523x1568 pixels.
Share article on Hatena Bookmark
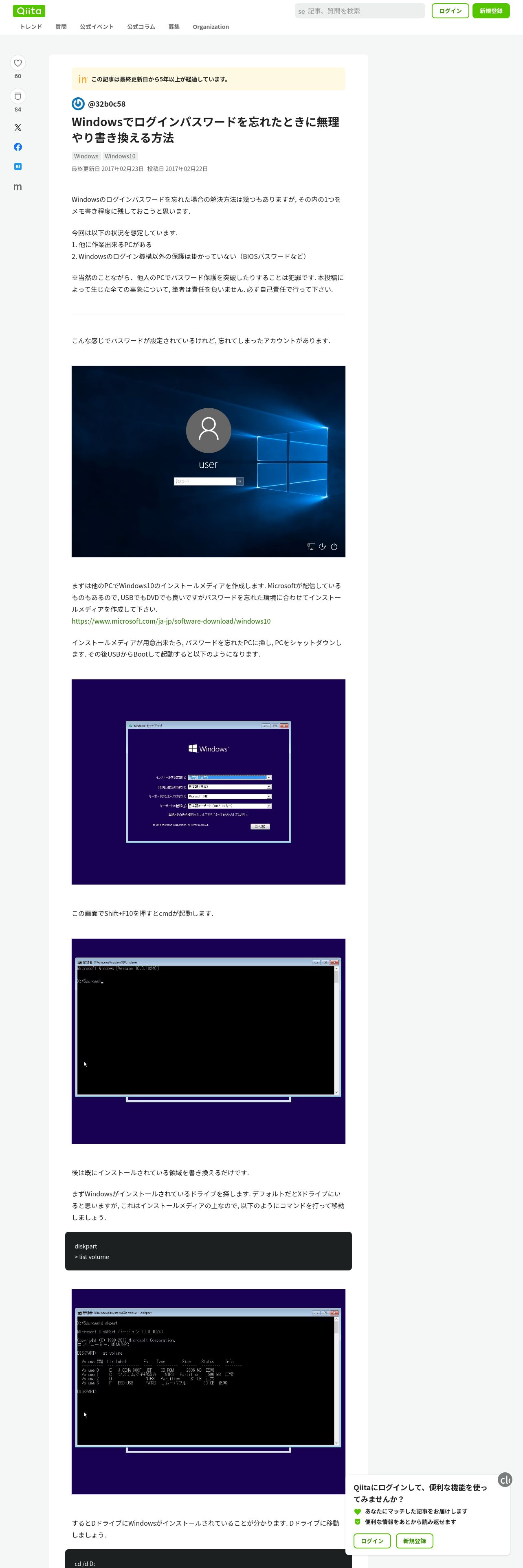[x=18, y=166]
